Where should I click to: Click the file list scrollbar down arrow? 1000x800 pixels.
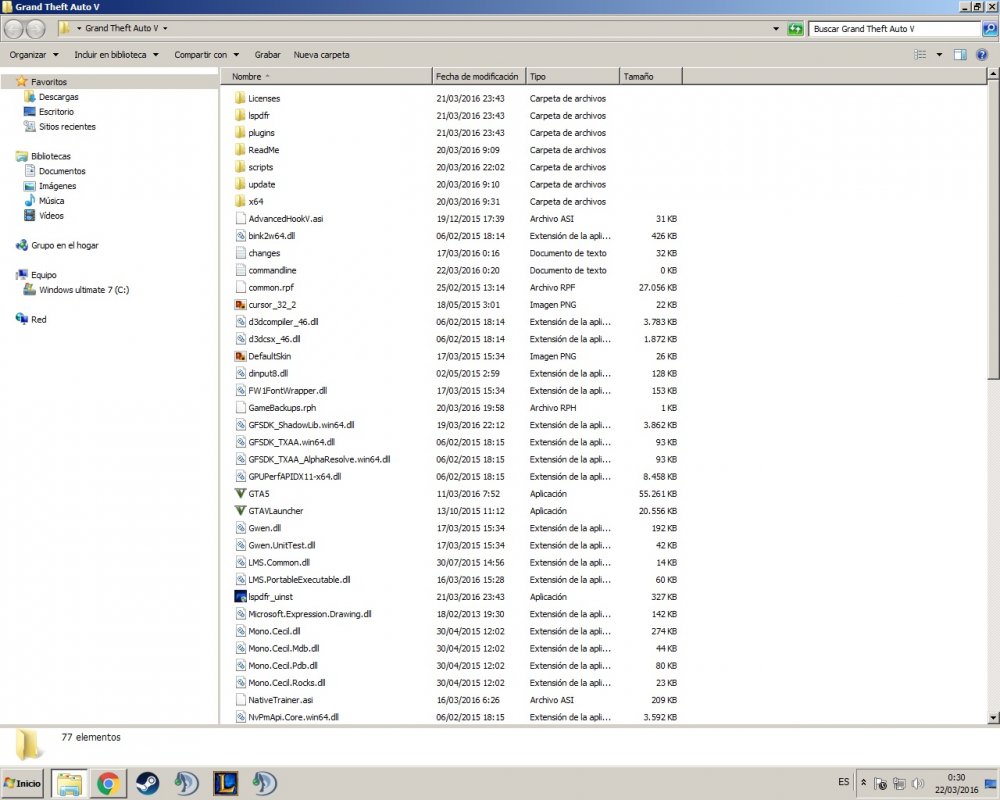point(992,717)
